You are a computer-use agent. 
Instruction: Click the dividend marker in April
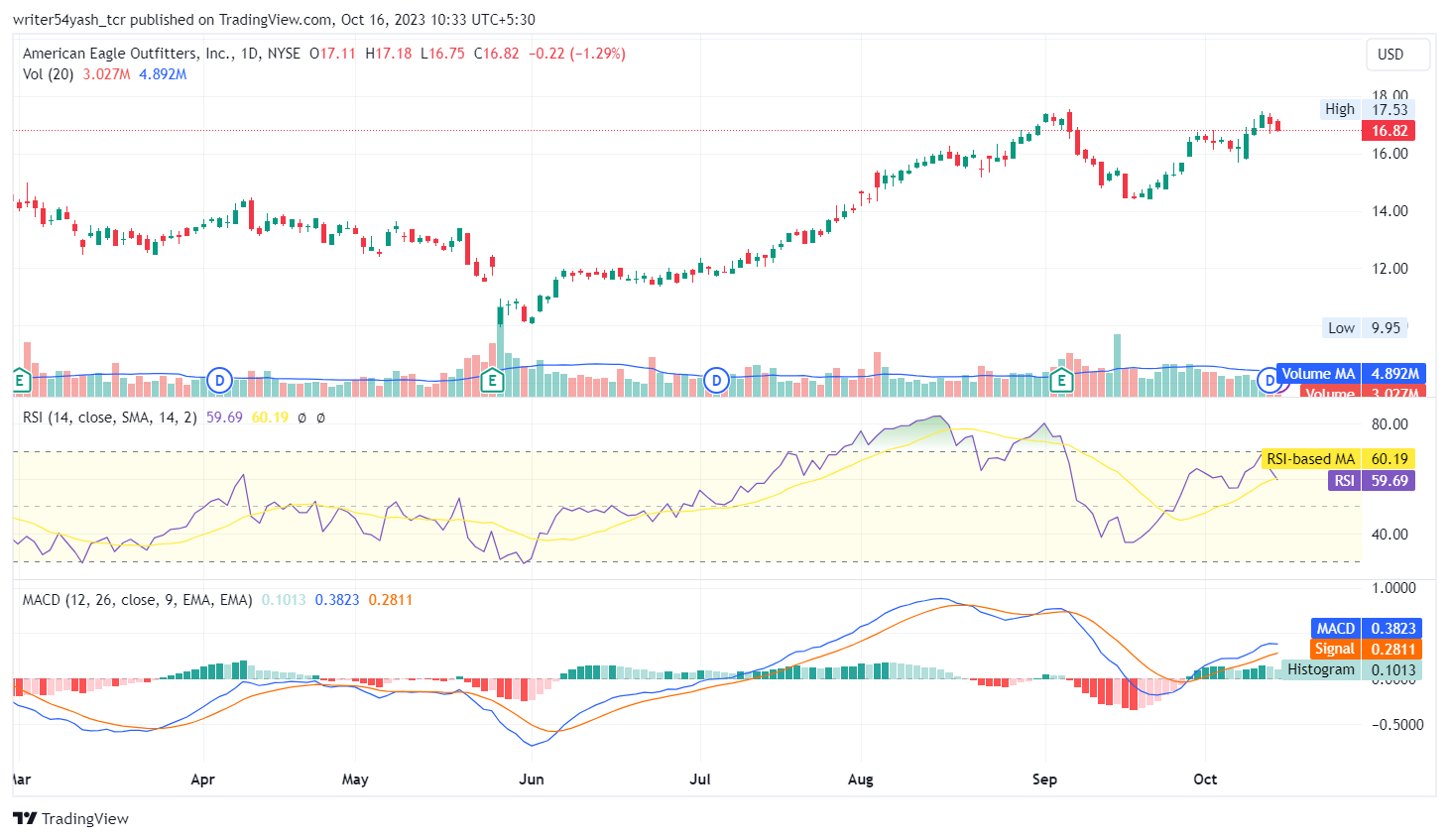[x=220, y=380]
